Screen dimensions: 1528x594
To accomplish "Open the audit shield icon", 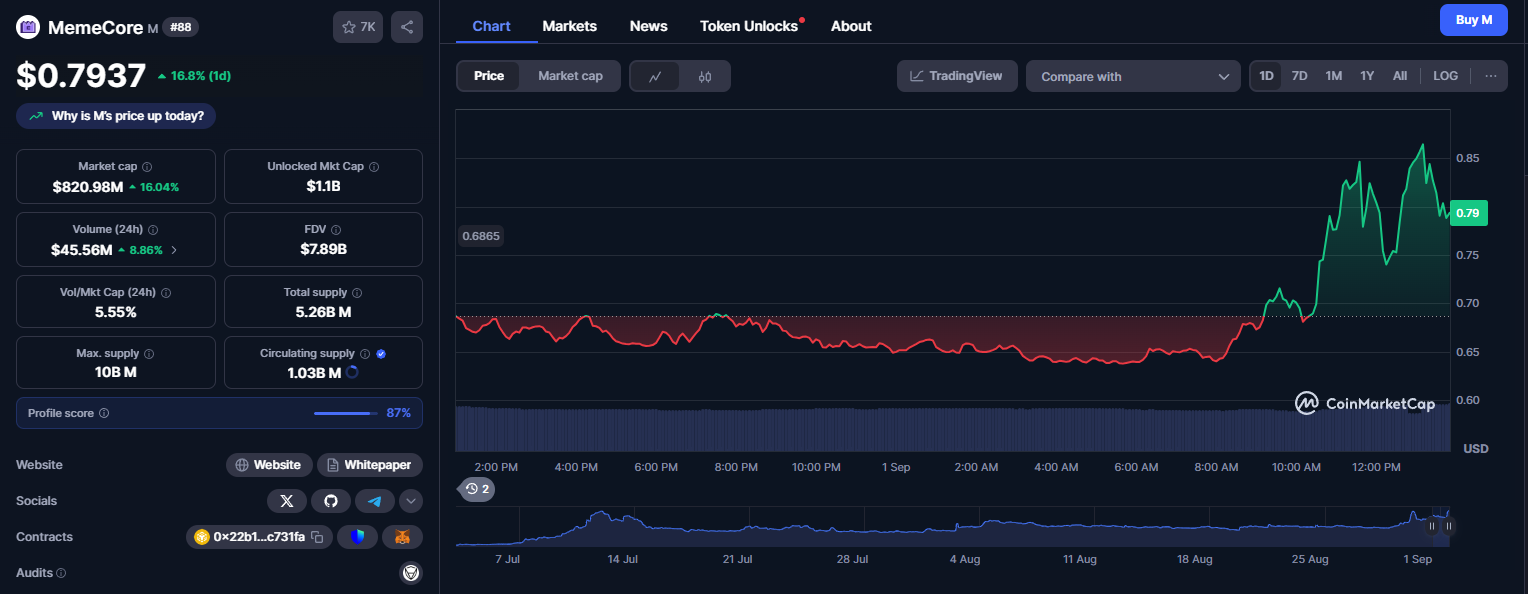I will [x=411, y=573].
